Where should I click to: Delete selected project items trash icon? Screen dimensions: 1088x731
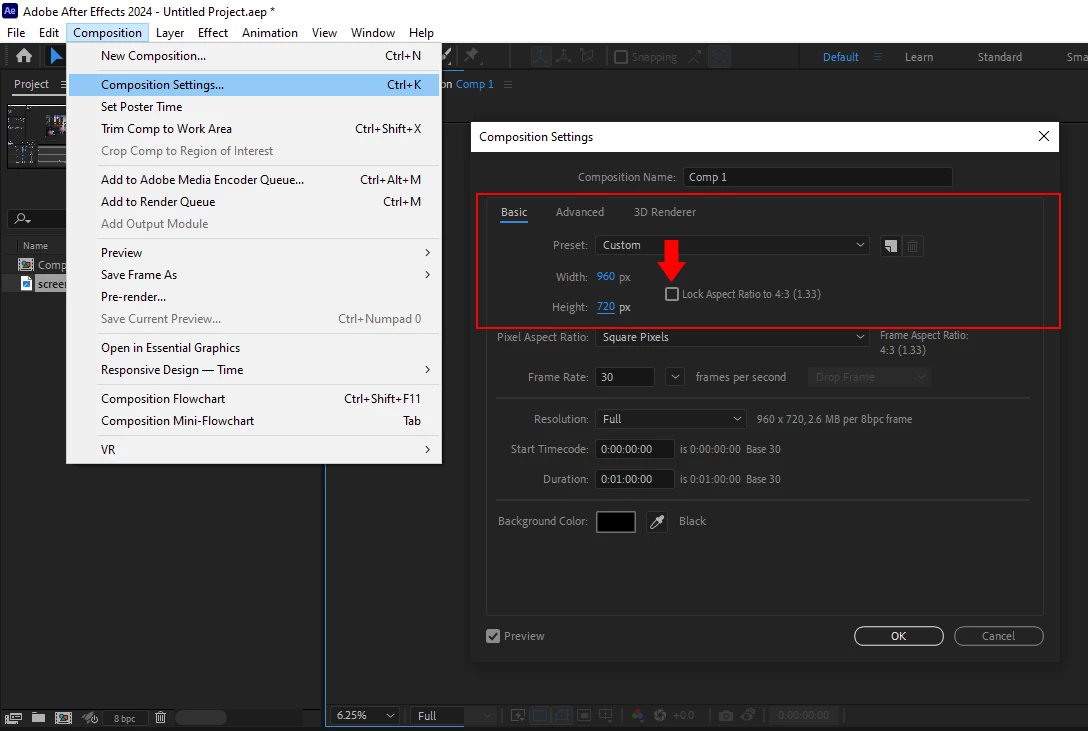(160, 717)
